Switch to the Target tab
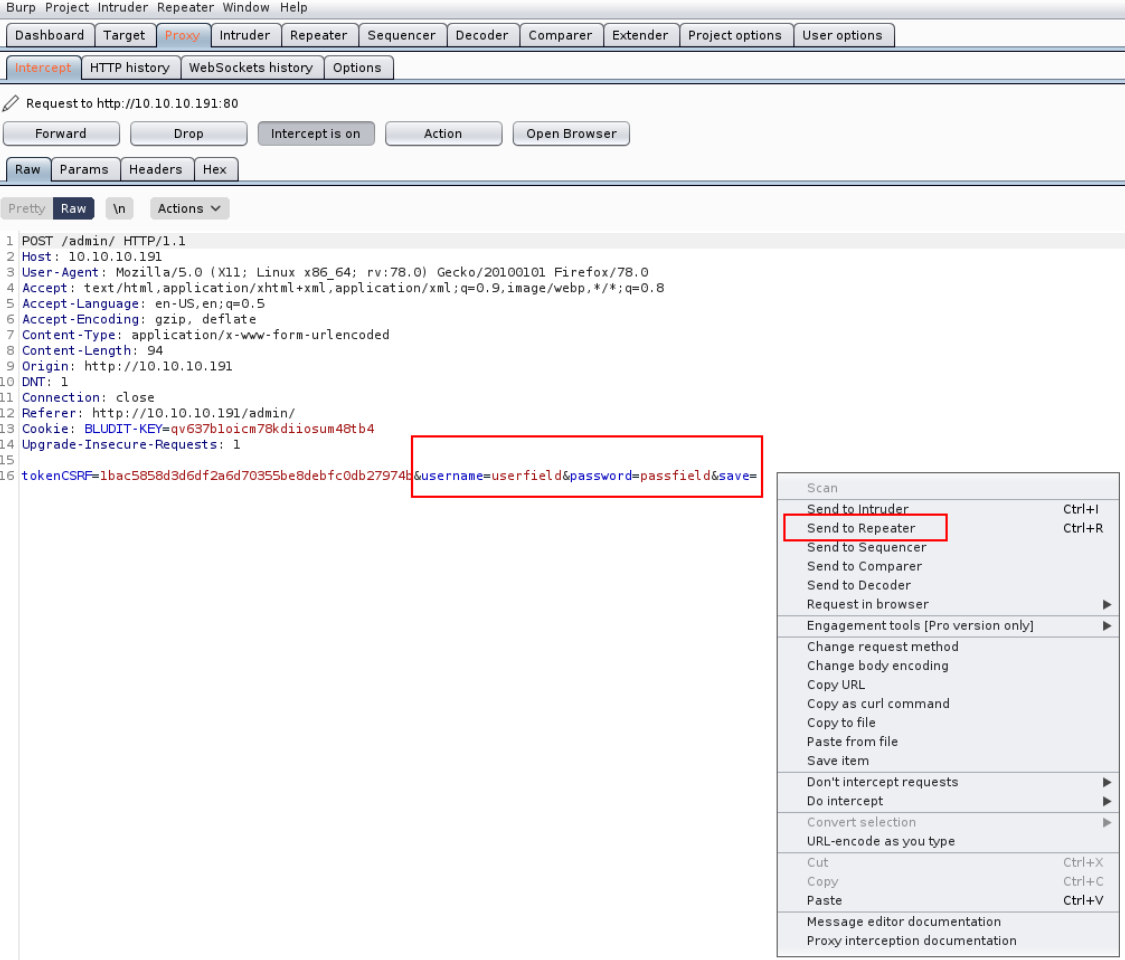The width and height of the screenshot is (1125, 960). click(x=124, y=35)
